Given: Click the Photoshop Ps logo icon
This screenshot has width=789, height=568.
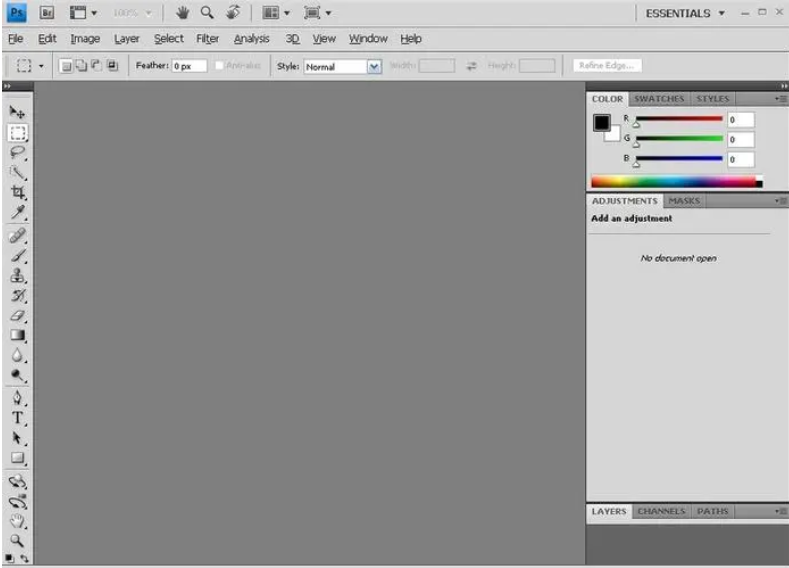Looking at the screenshot, I should [17, 13].
